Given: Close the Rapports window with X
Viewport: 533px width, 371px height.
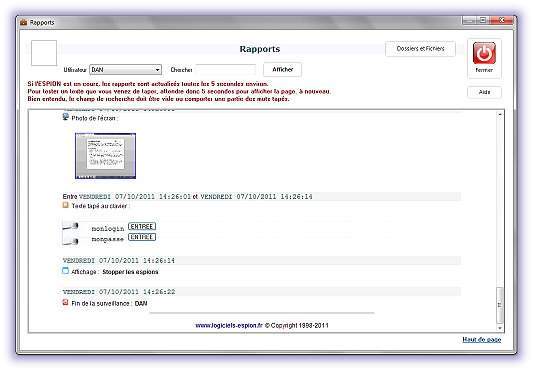Looking at the screenshot, I should pos(501,20).
